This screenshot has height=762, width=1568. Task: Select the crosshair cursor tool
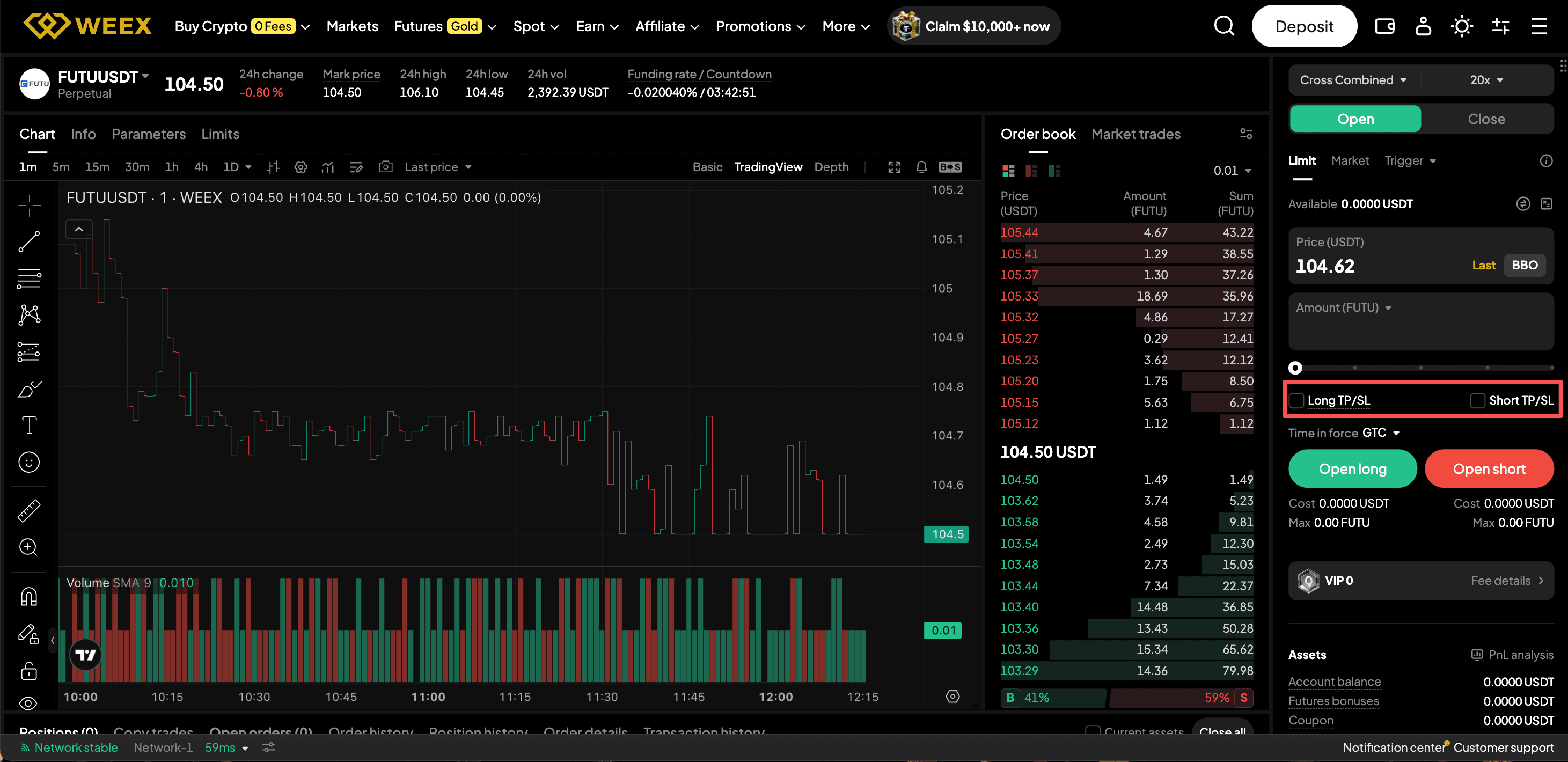28,205
